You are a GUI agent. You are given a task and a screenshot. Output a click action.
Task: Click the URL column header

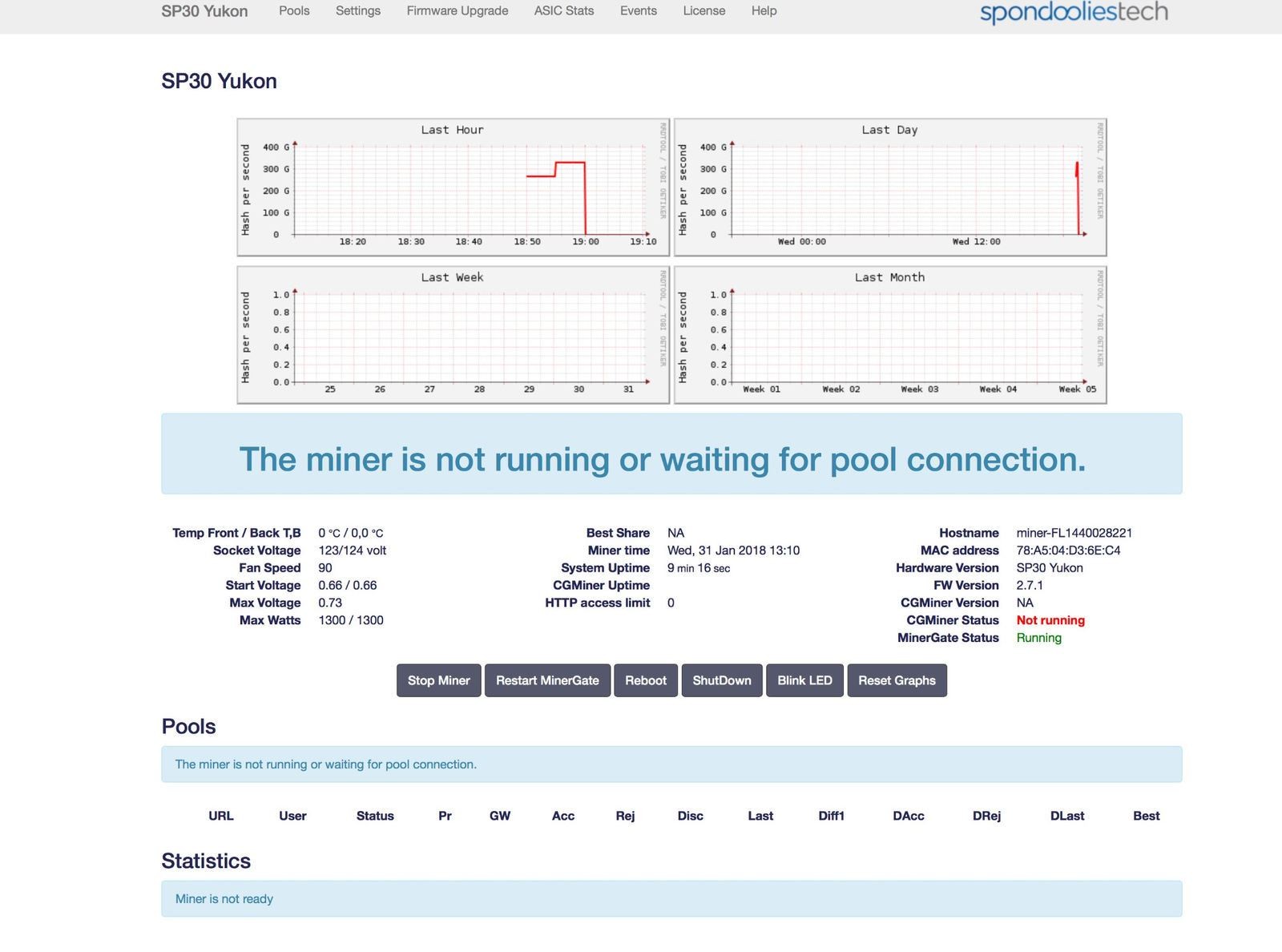click(221, 816)
